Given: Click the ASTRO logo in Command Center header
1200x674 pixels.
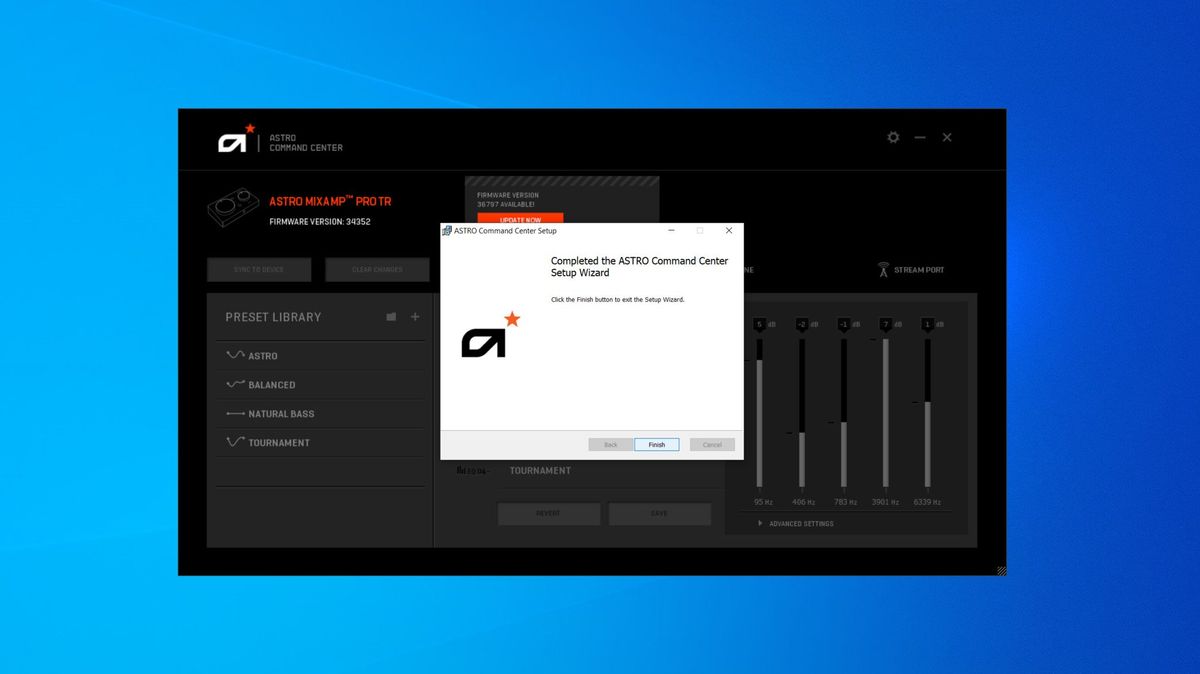Looking at the screenshot, I should pos(237,139).
